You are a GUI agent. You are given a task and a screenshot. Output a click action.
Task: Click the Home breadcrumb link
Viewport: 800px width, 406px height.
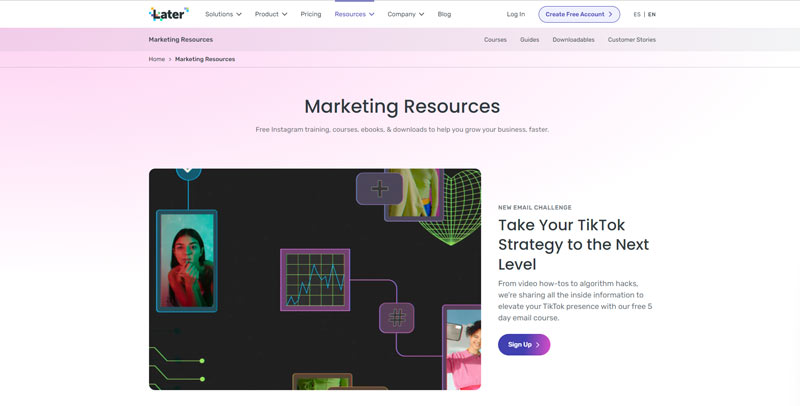tap(157, 59)
